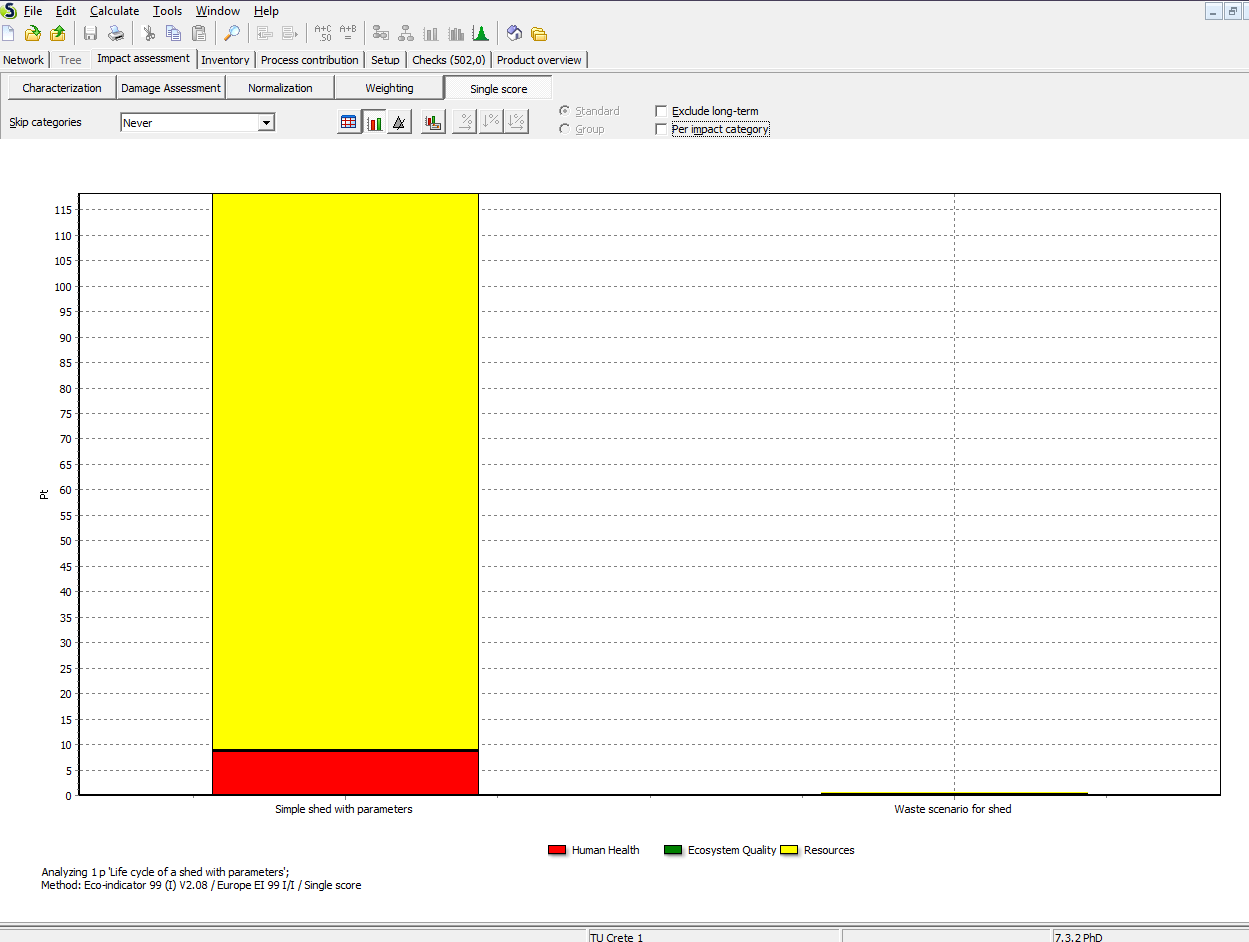Click the Weighting button

pos(389,88)
